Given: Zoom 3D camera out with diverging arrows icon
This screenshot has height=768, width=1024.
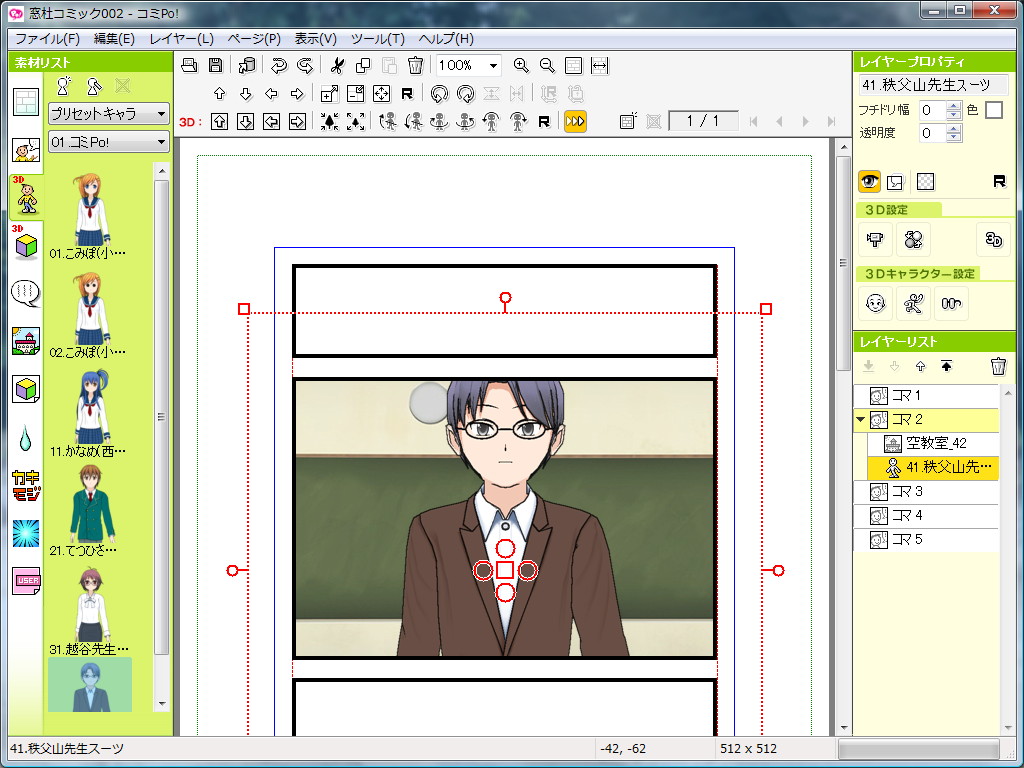Looking at the screenshot, I should [356, 121].
